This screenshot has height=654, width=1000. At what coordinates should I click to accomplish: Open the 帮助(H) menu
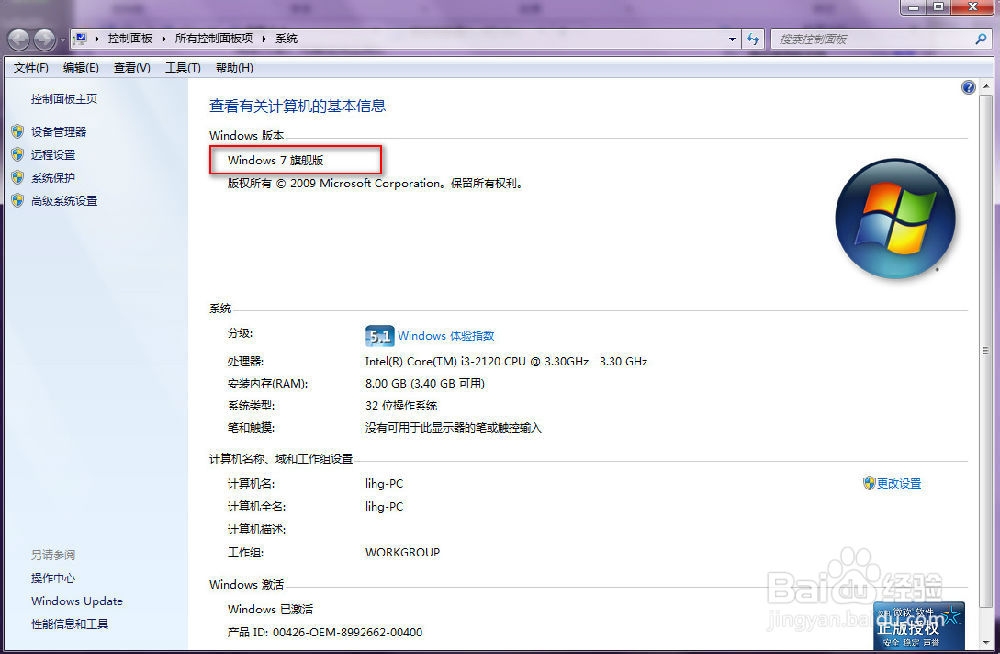click(234, 68)
